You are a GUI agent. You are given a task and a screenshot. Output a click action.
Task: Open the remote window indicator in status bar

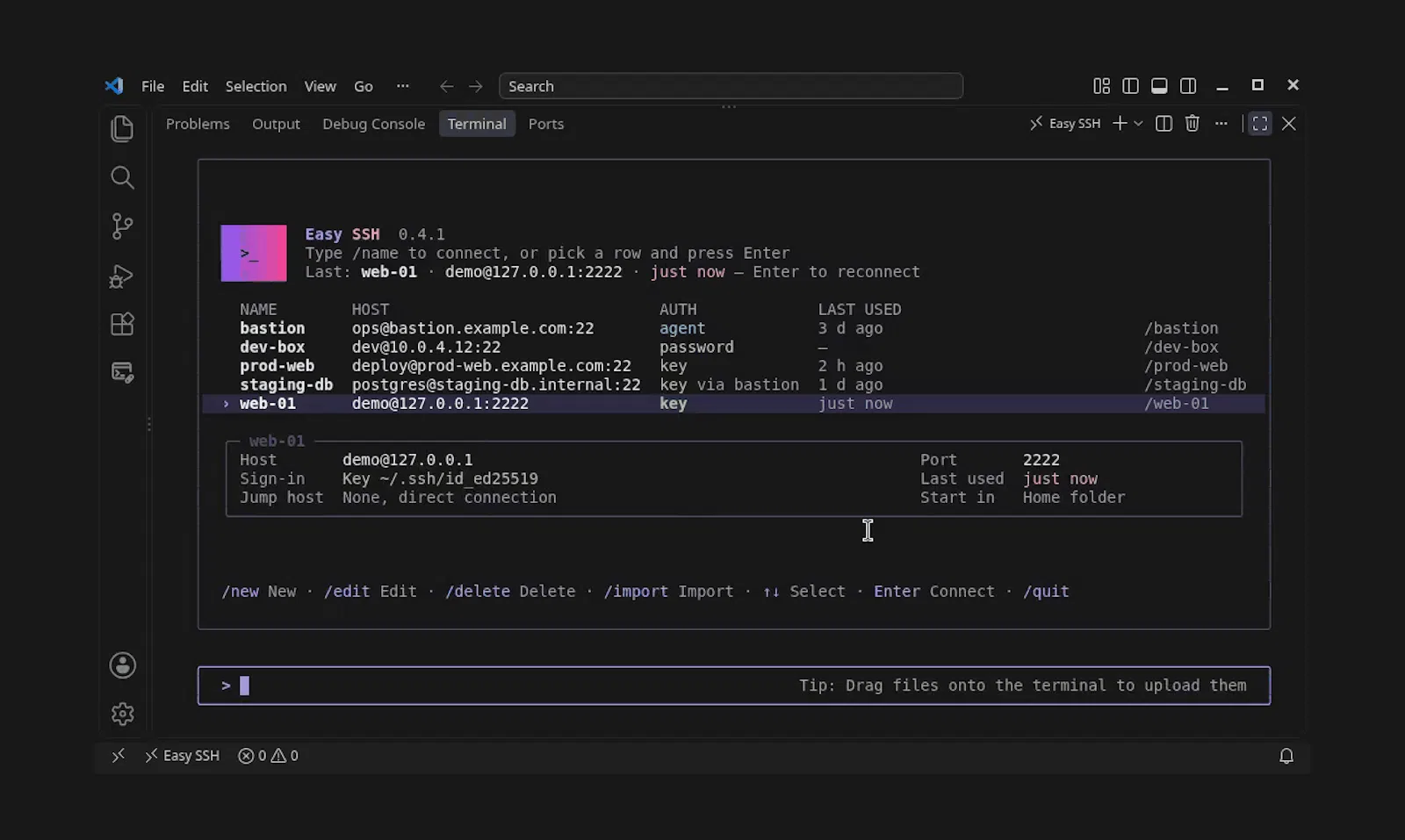(118, 756)
